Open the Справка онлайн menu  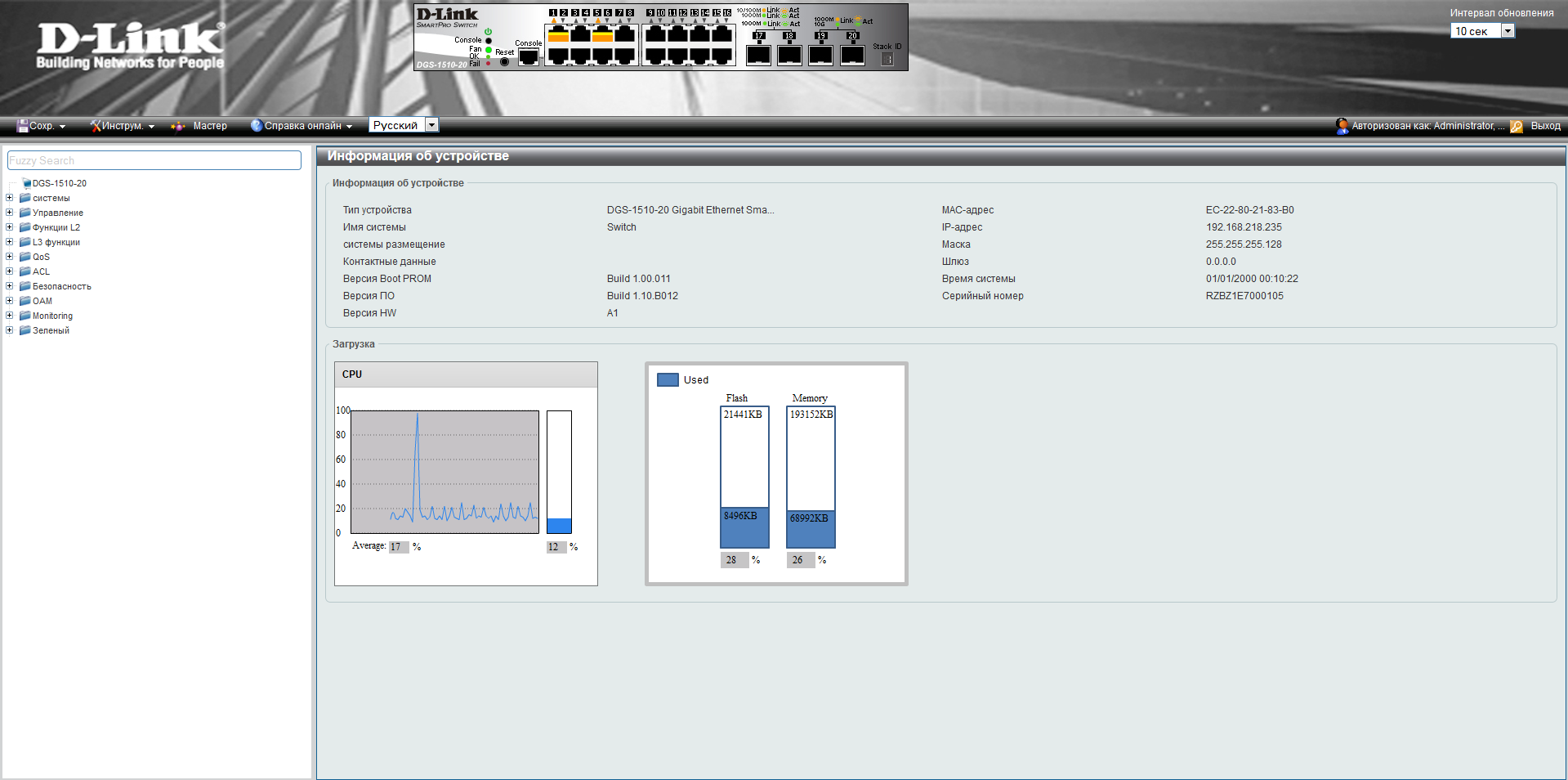coord(302,126)
